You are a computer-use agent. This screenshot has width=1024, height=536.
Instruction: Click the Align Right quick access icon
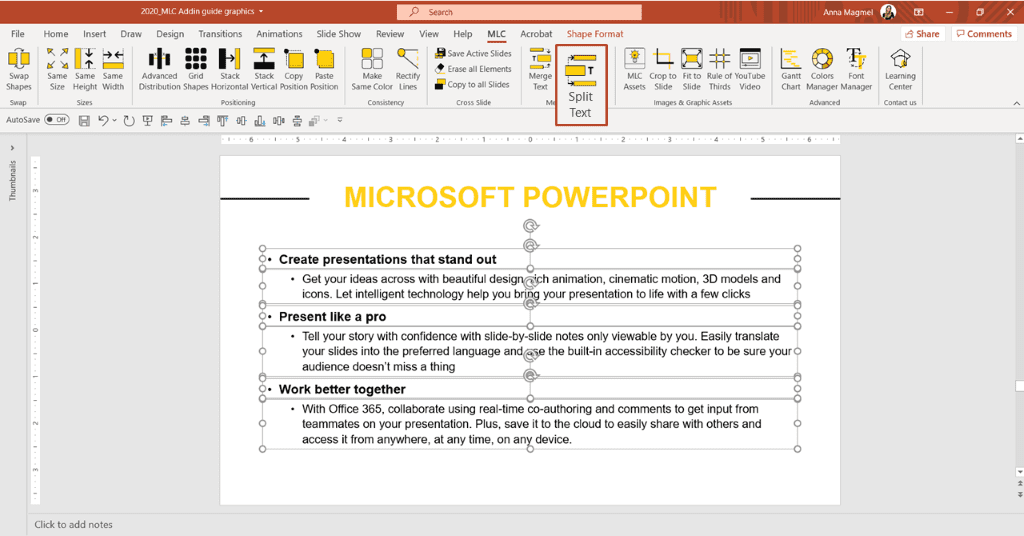coord(204,120)
